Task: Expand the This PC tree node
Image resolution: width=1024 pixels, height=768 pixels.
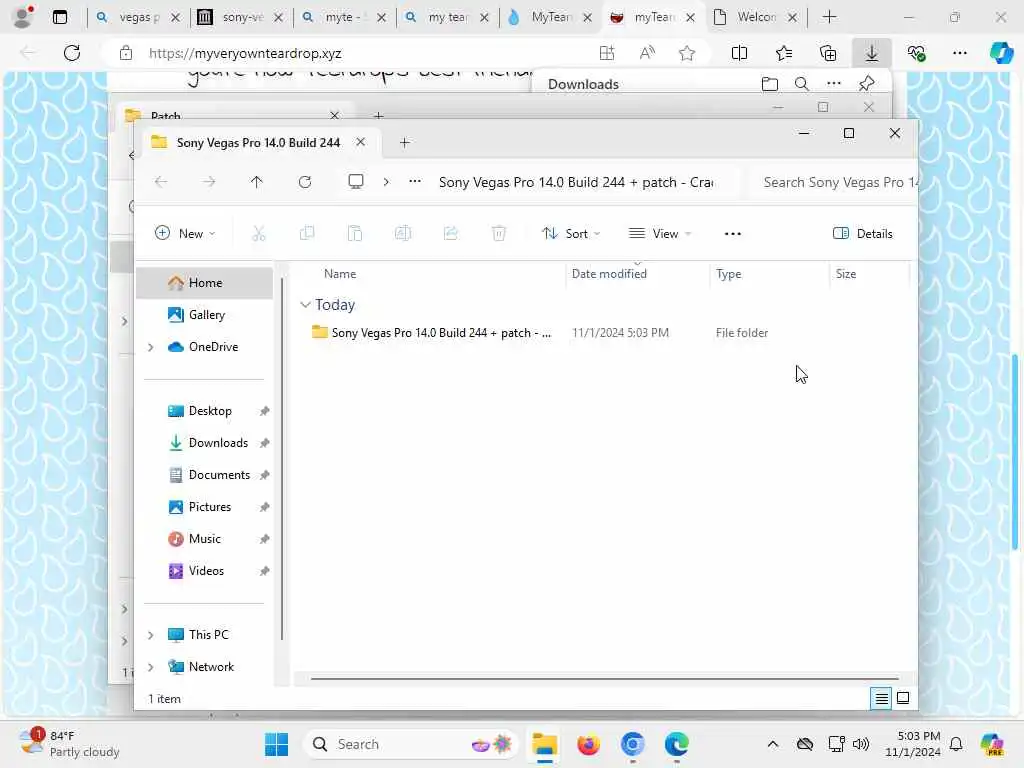Action: pos(151,635)
